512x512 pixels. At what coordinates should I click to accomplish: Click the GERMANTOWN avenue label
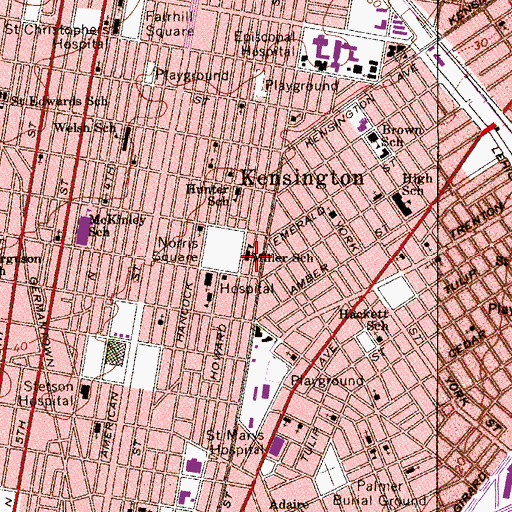[43, 321]
